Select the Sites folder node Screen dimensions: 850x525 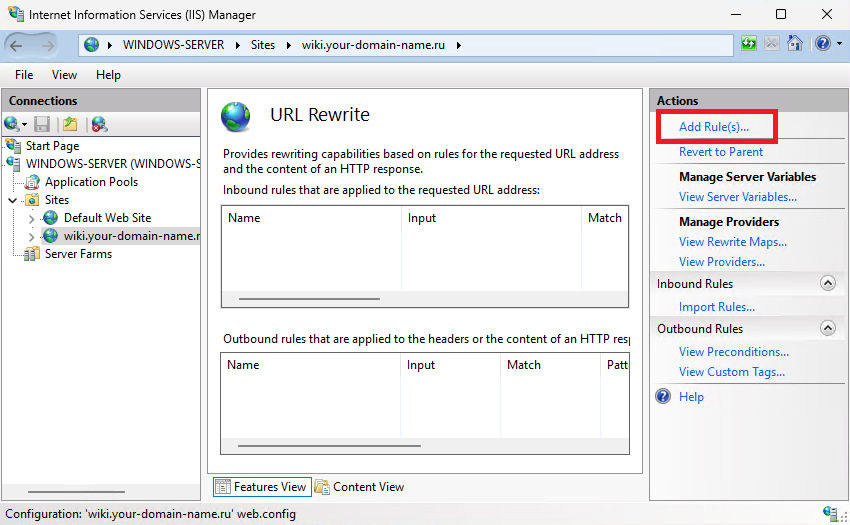[x=57, y=200]
